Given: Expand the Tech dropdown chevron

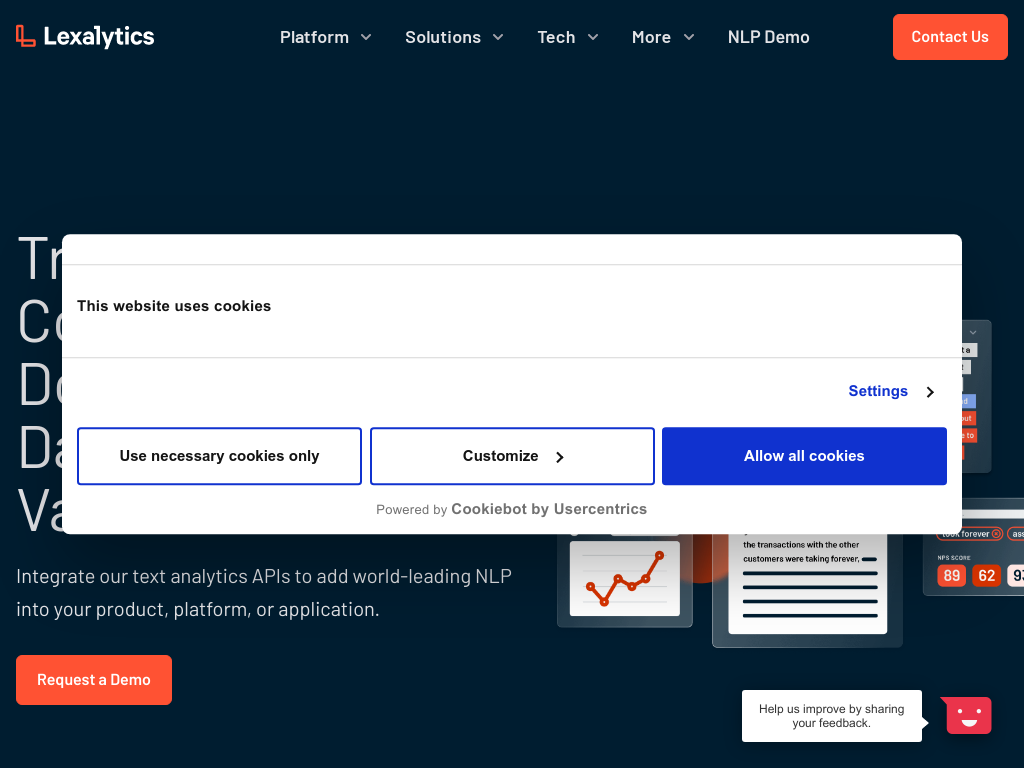Looking at the screenshot, I should tap(593, 37).
